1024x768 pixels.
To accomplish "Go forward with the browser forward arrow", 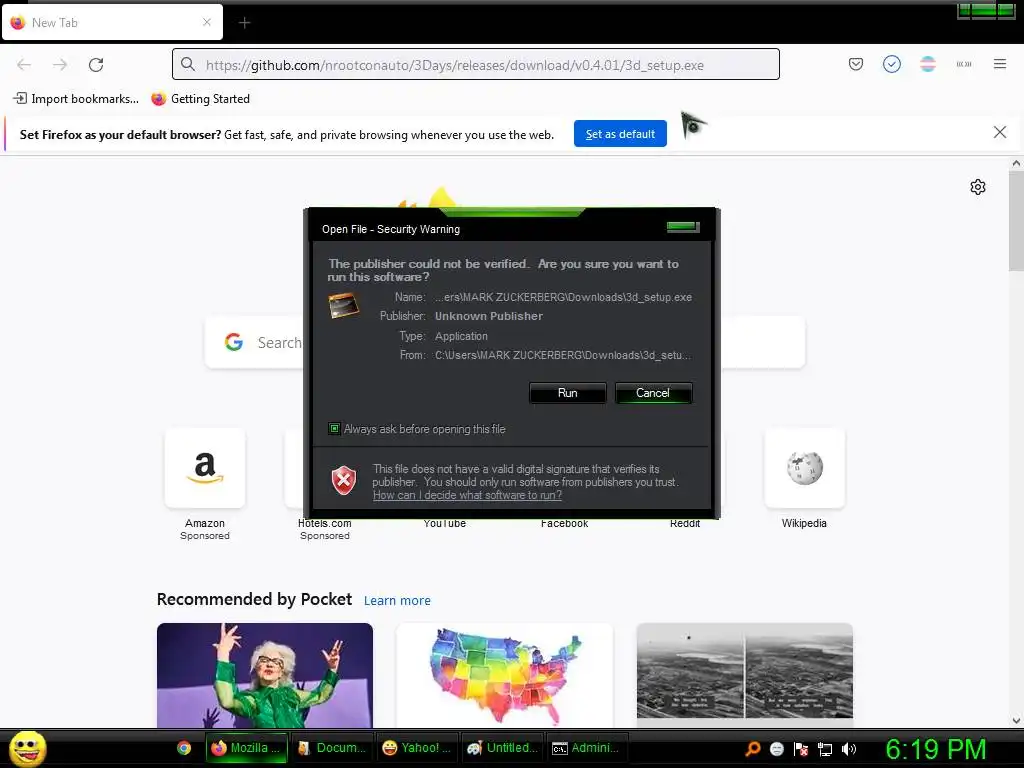I will point(60,65).
